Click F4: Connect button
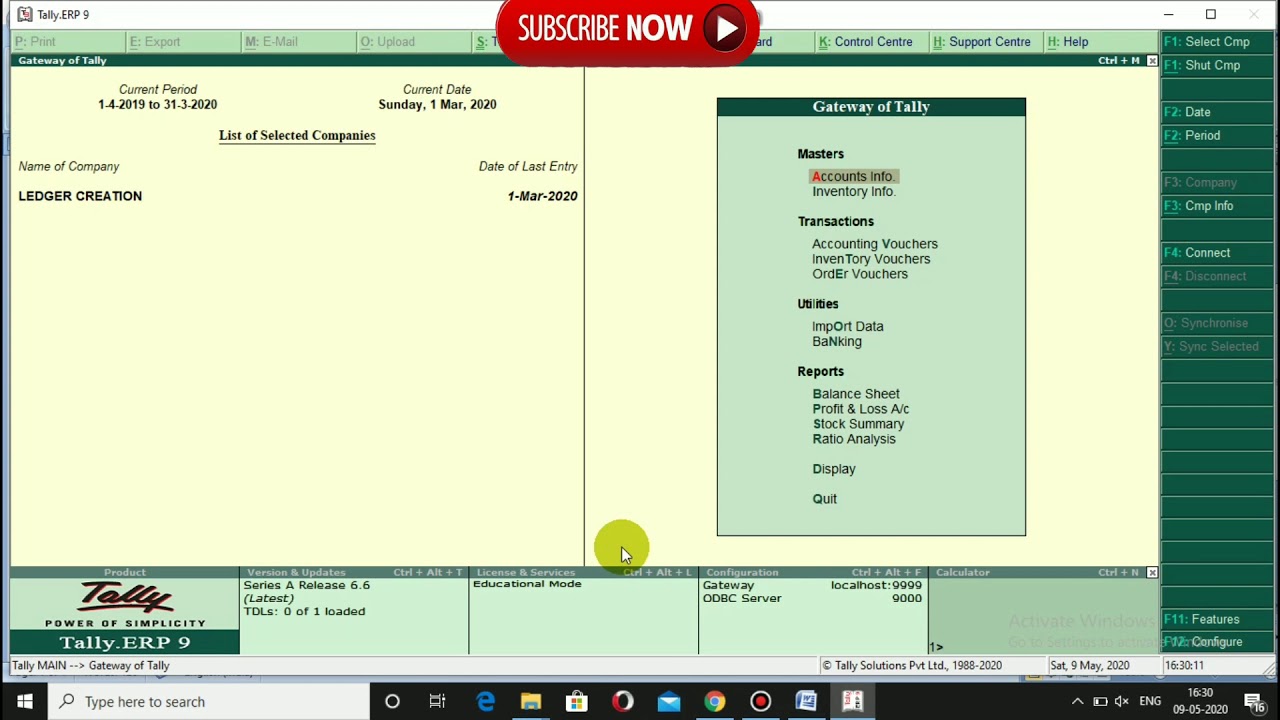This screenshot has width=1280, height=720. coord(1216,253)
